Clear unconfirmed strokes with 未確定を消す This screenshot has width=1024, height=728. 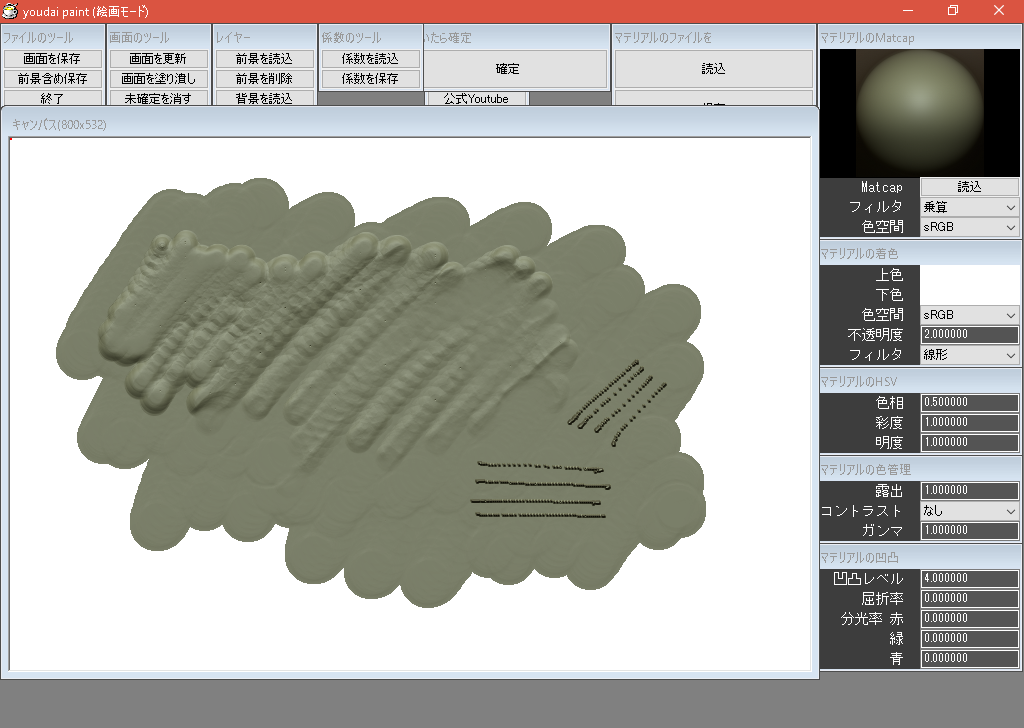[x=159, y=98]
